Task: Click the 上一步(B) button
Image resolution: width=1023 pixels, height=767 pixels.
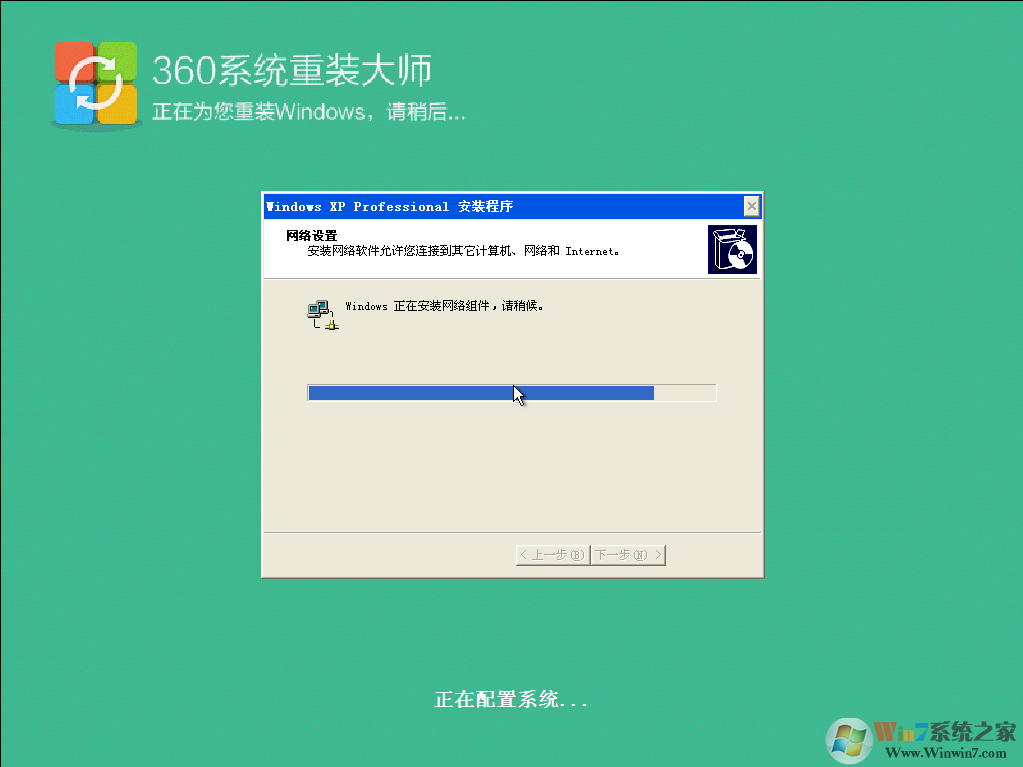Action: point(551,555)
